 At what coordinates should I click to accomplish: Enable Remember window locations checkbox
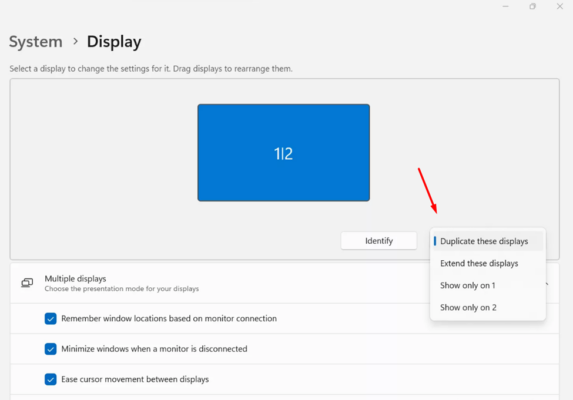50,319
